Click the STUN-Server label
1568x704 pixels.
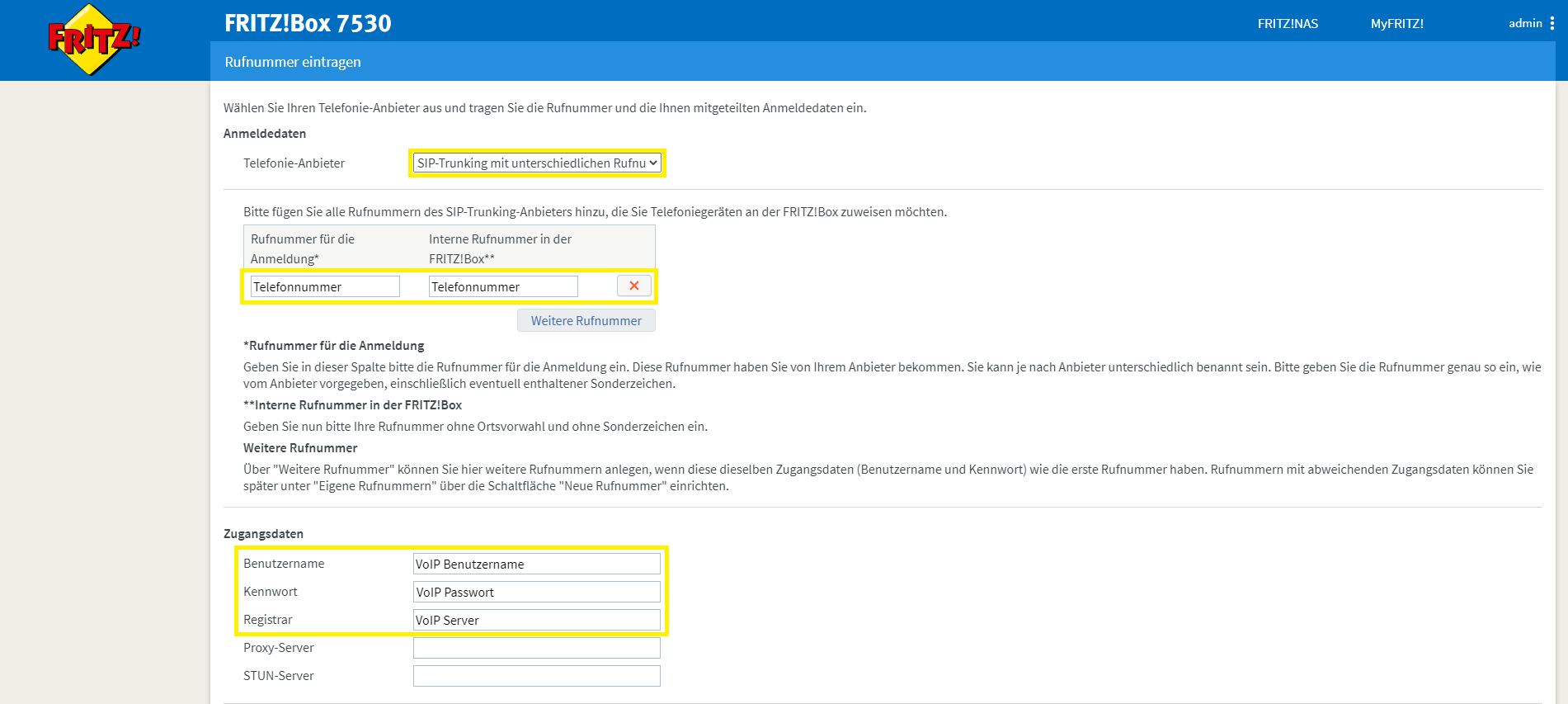[278, 675]
